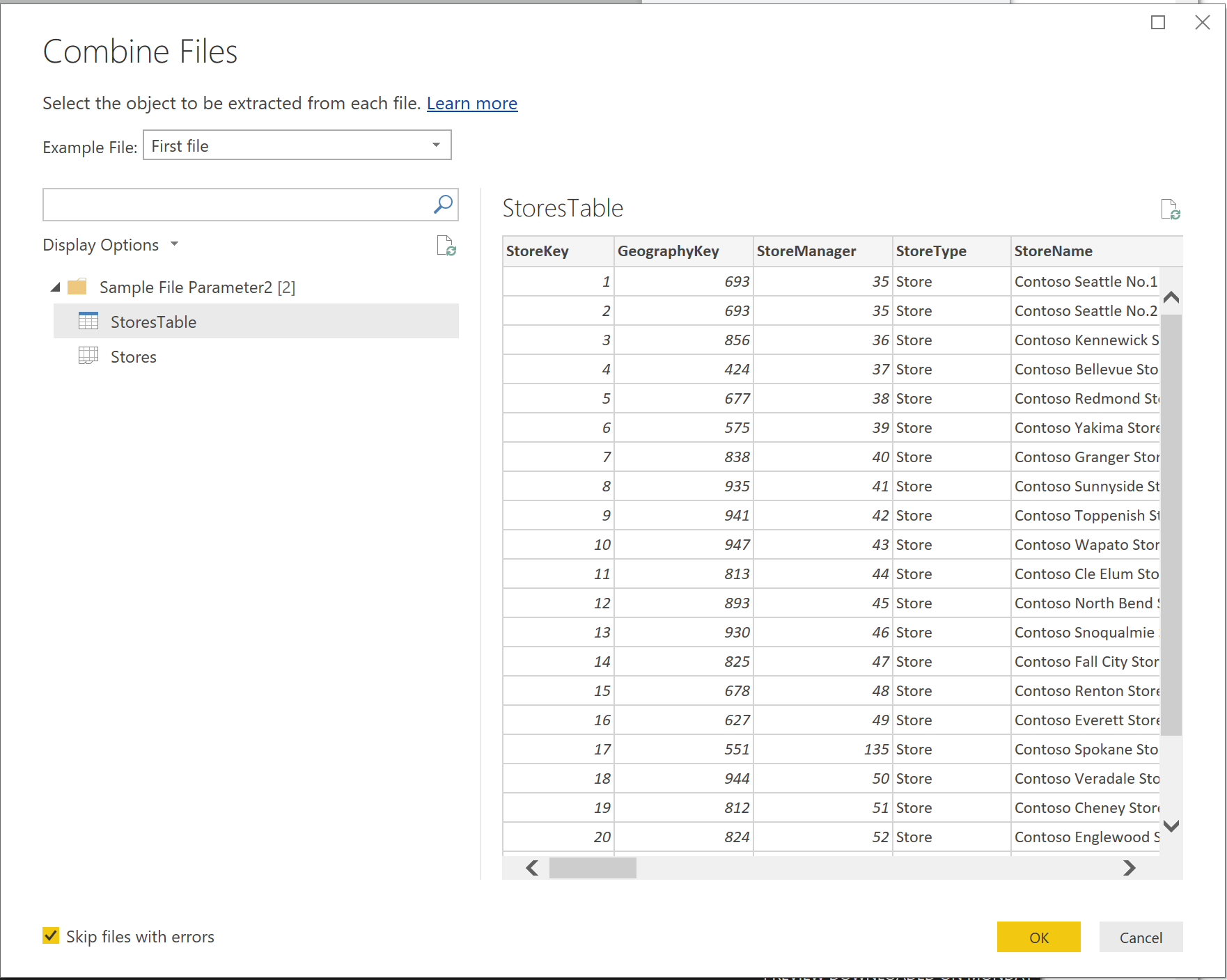Open the Example File dropdown
This screenshot has height=980, width=1227.
pyautogui.click(x=297, y=145)
